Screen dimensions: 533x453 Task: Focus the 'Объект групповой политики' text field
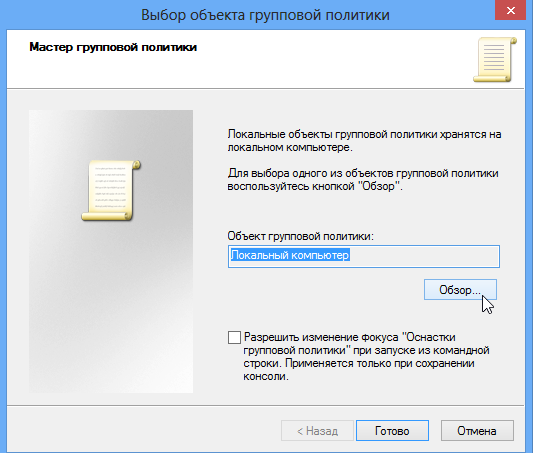(x=364, y=256)
